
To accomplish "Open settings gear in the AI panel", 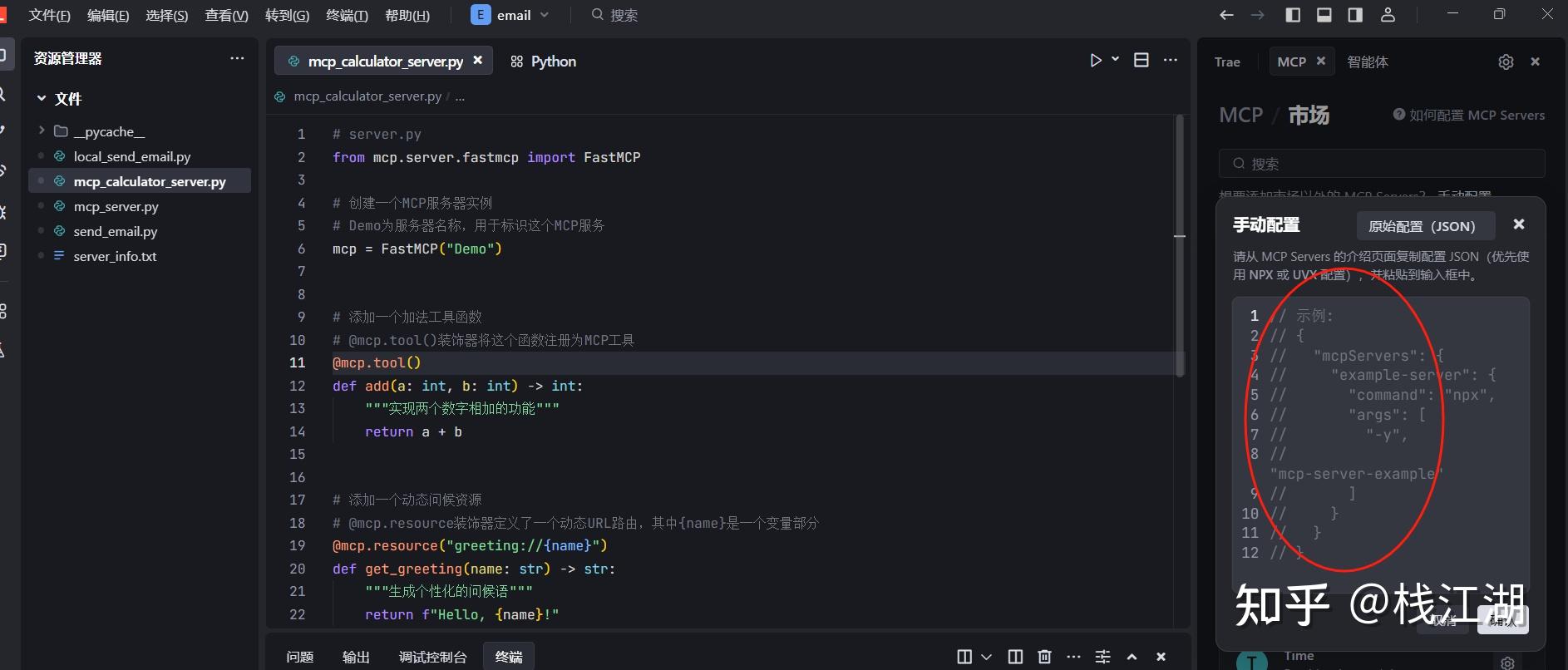I will (1506, 62).
